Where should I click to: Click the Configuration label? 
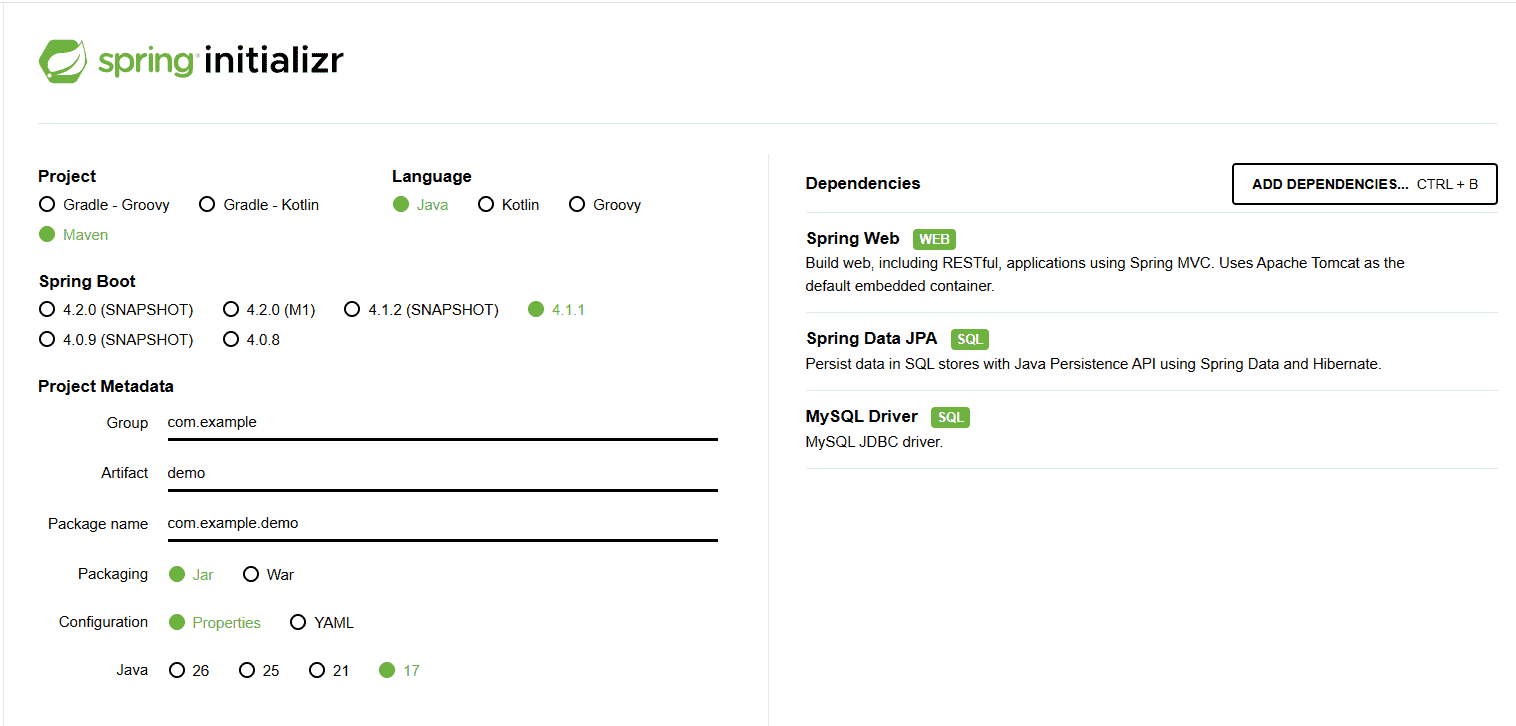(103, 622)
